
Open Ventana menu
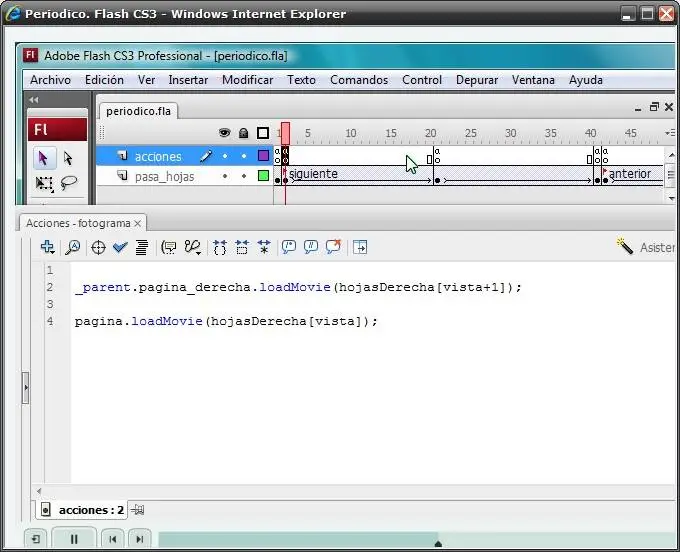tap(533, 80)
